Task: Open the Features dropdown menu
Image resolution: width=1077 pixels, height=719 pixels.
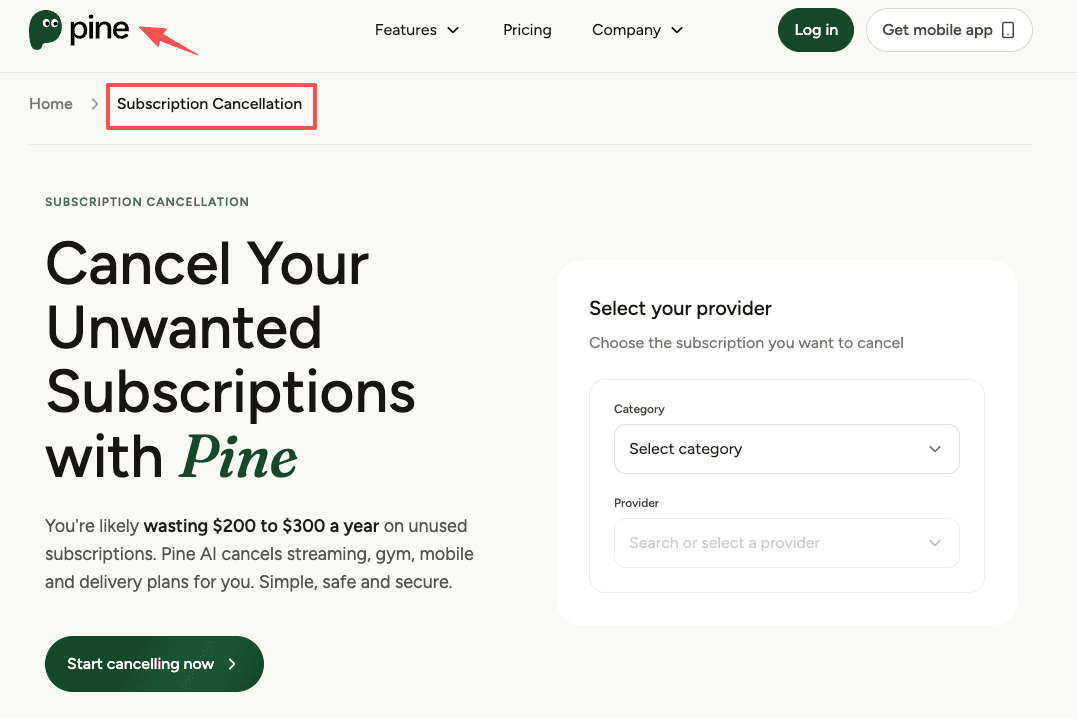Action: 417,30
